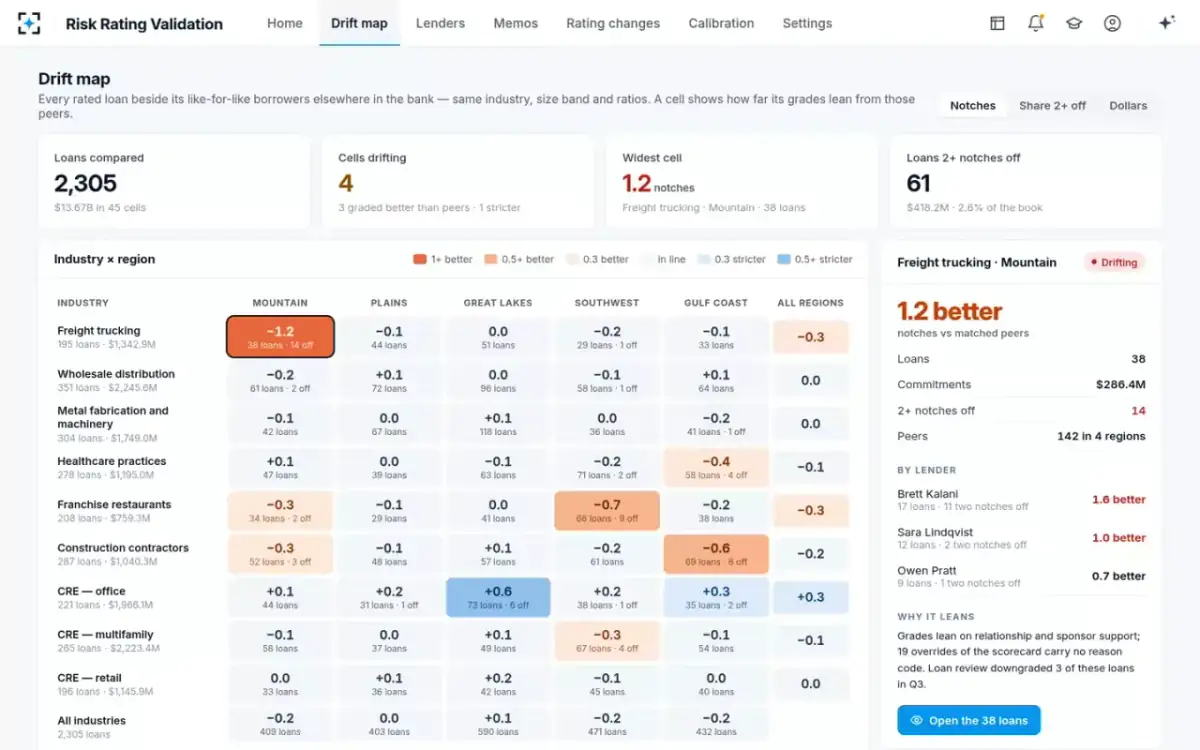Click the Plains column header
1200x750 pixels.
click(x=389, y=303)
